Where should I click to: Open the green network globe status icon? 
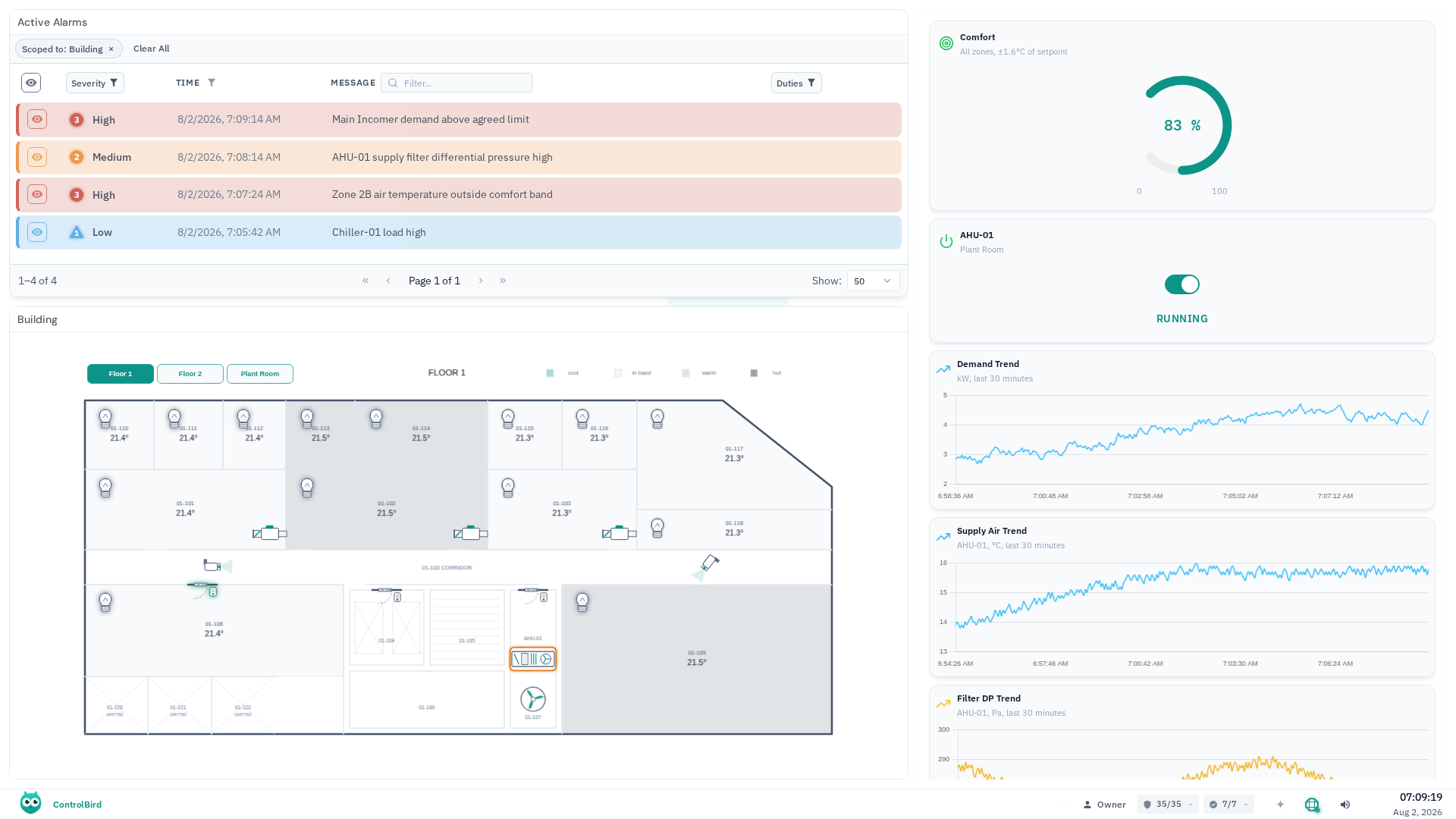click(x=1312, y=805)
